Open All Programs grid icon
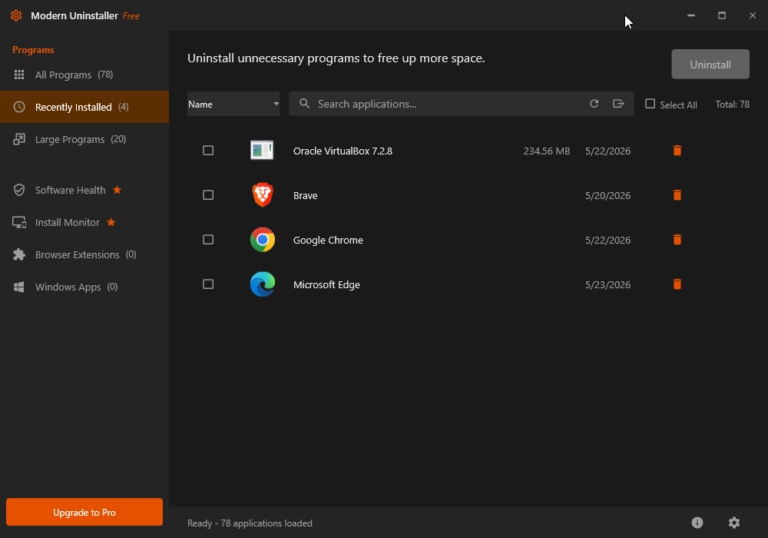Viewport: 768px width, 538px height. [x=19, y=74]
